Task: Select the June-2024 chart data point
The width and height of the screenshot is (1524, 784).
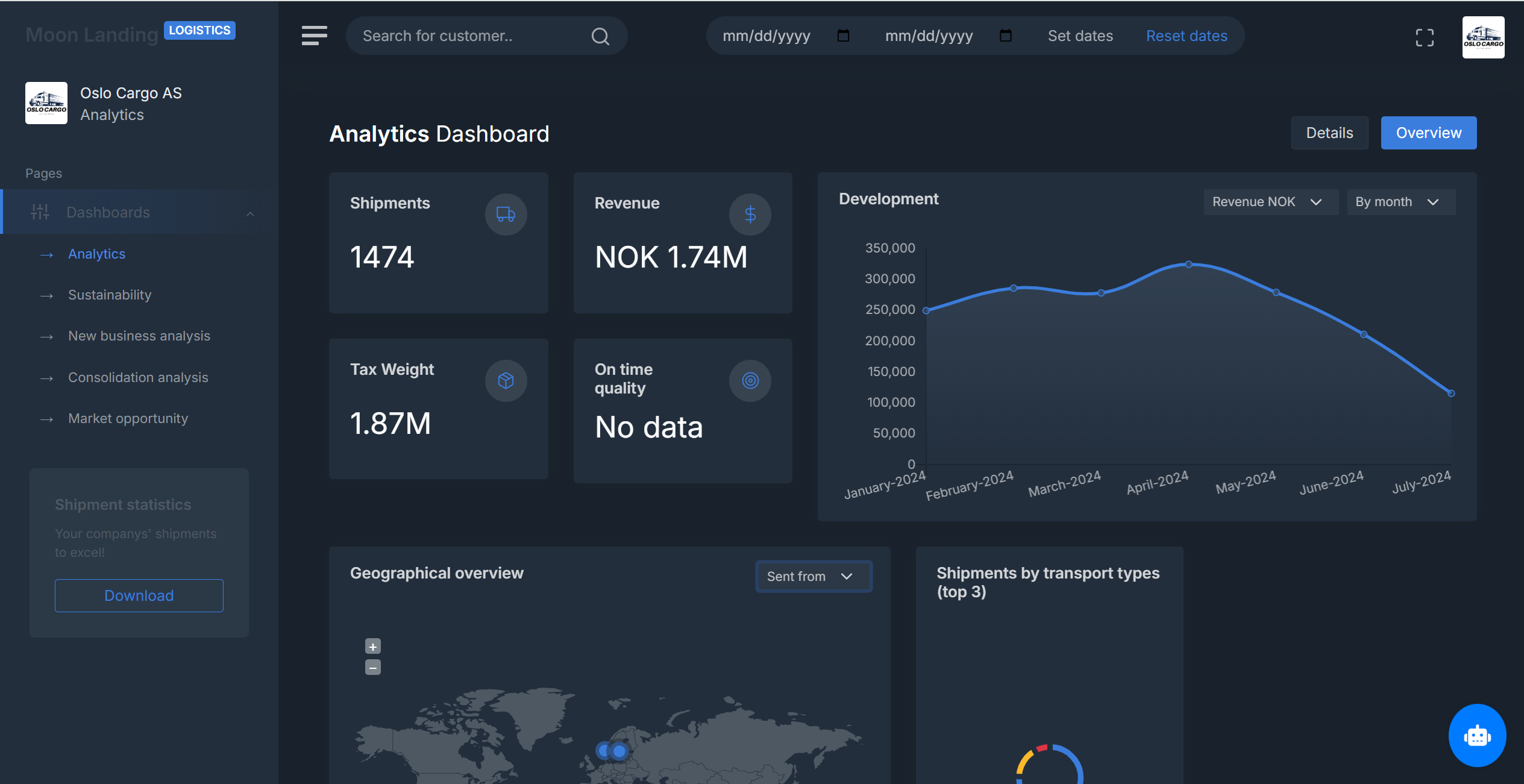Action: (1364, 334)
